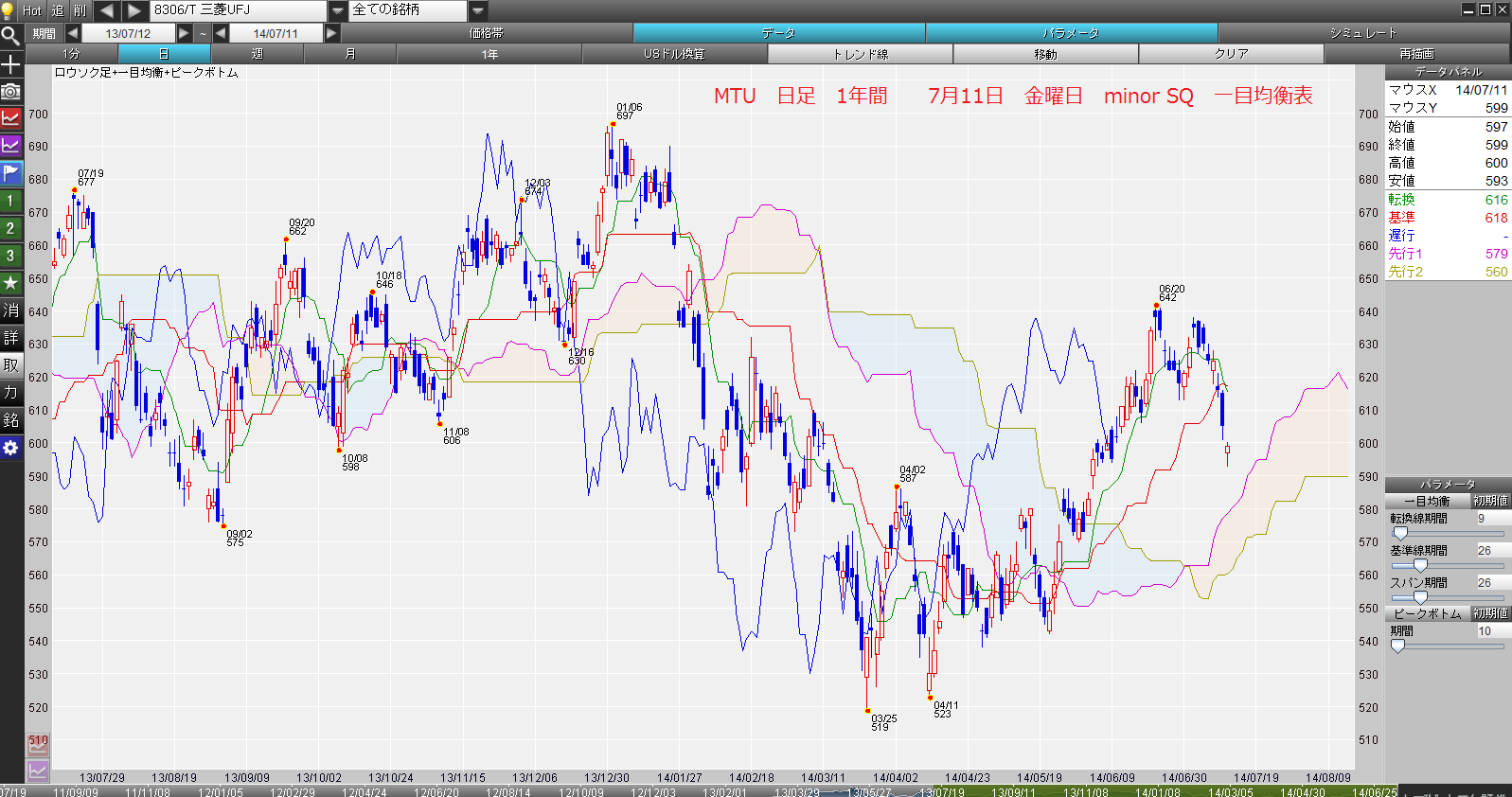Click the 力 sidebar icon
Image resolution: width=1512 pixels, height=797 pixels.
[x=10, y=393]
